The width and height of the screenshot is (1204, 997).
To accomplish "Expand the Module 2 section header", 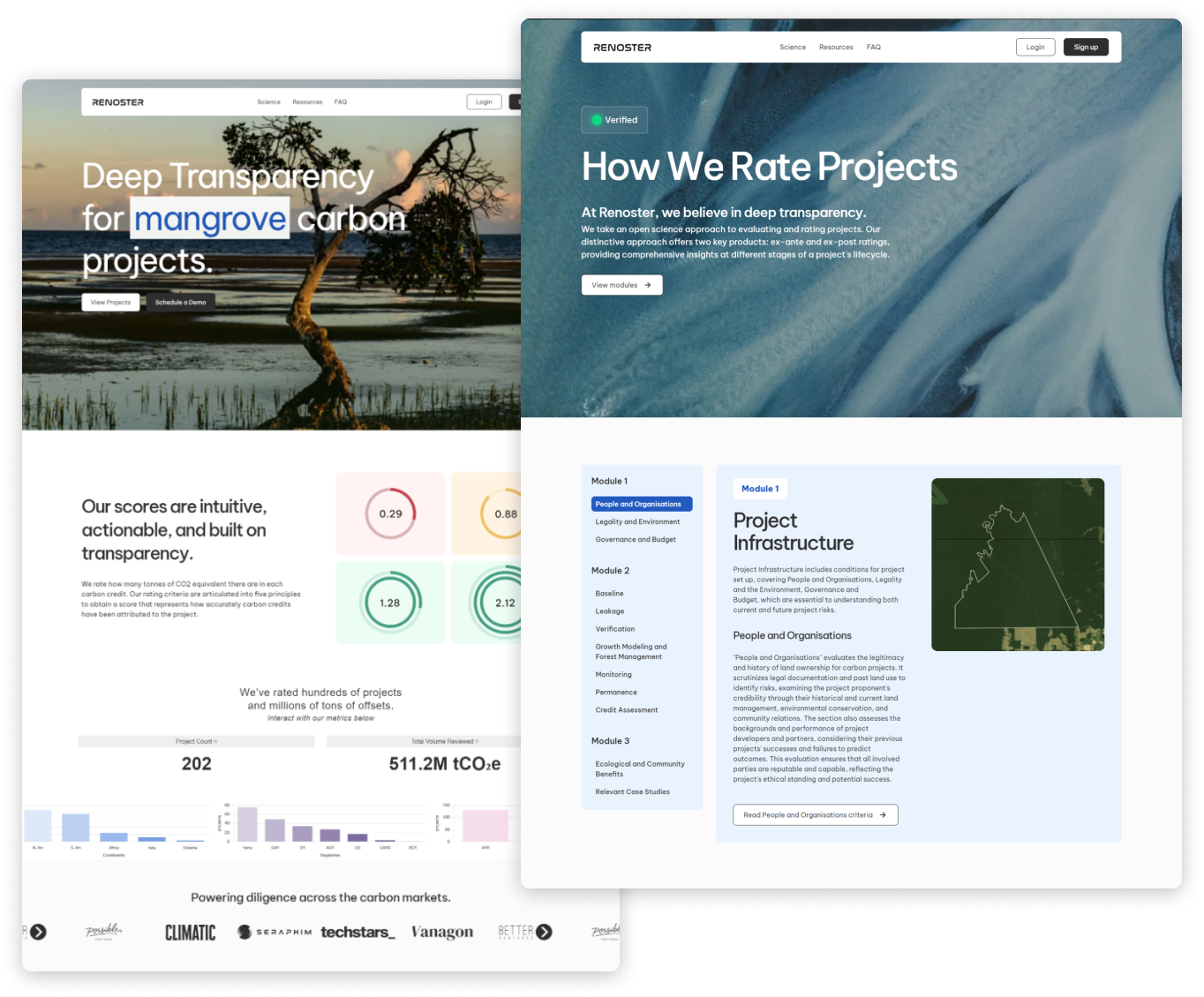I will click(610, 571).
